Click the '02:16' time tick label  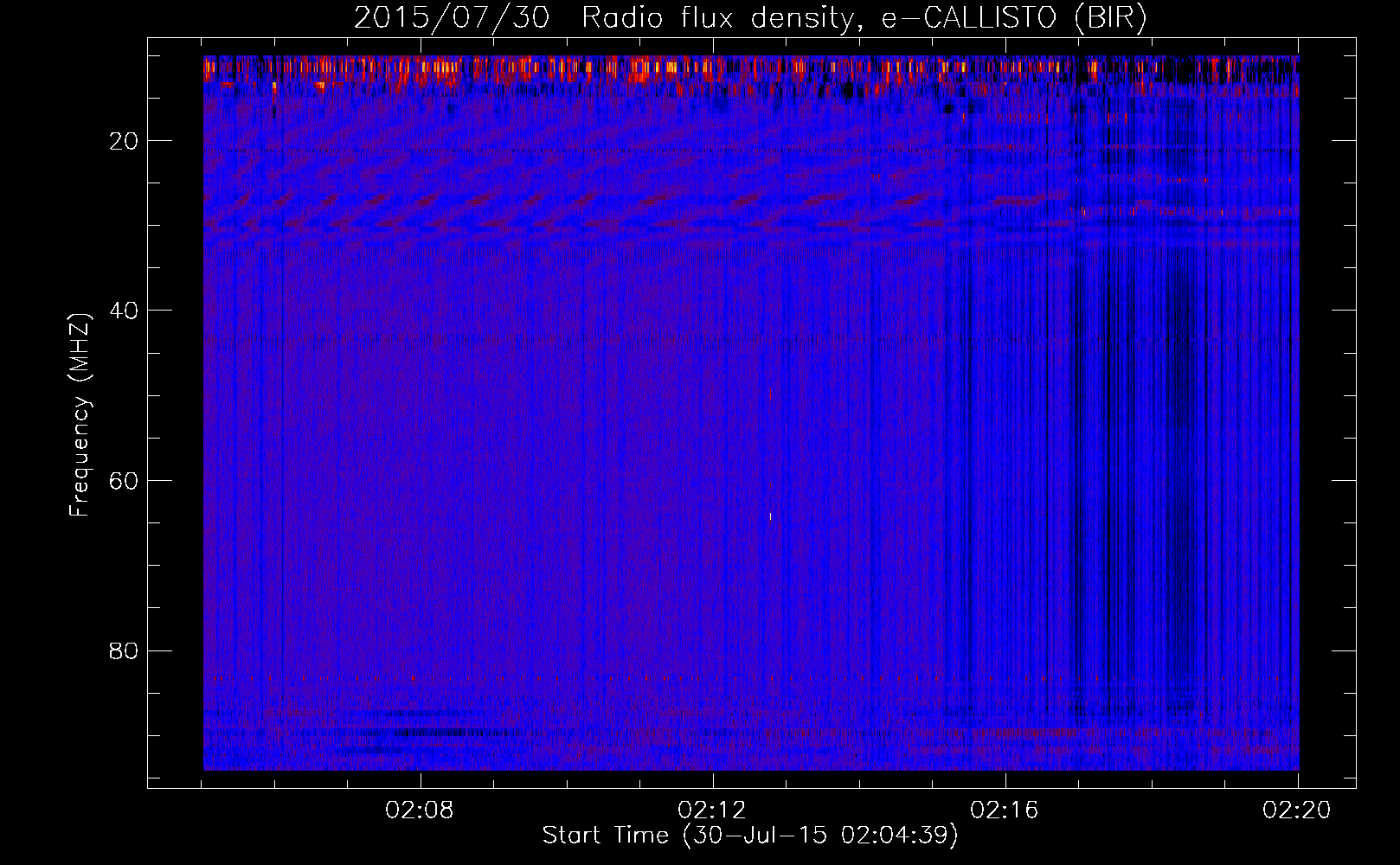click(x=1005, y=811)
